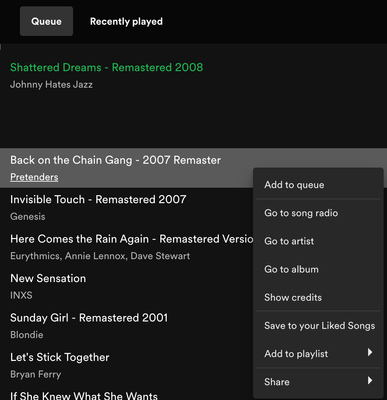Viewport: 387px width, 400px height.
Task: Open the Blondie artist link
Action: click(27, 335)
